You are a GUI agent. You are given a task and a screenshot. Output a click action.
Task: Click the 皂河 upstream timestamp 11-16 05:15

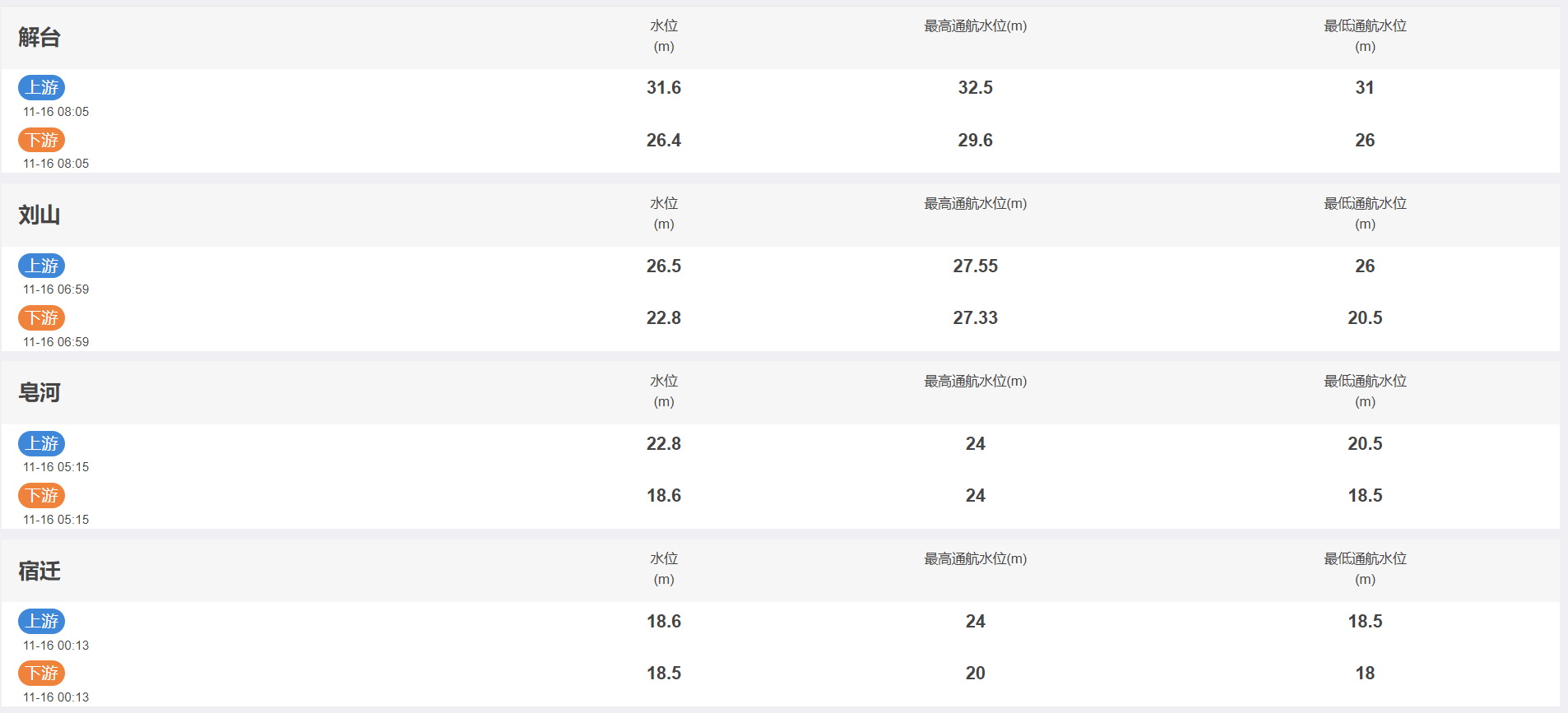pyautogui.click(x=56, y=467)
